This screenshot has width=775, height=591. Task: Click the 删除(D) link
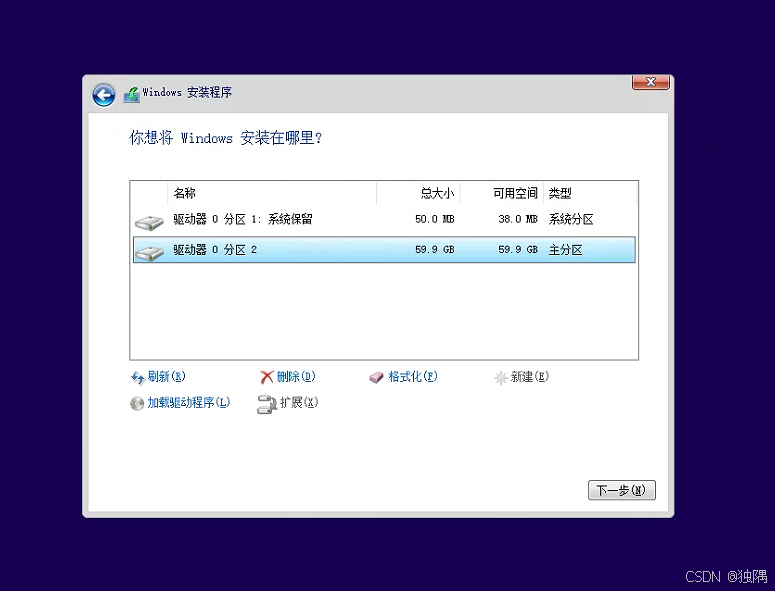296,377
